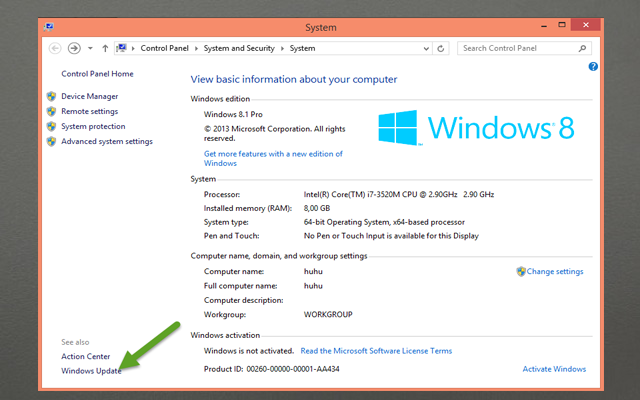The width and height of the screenshot is (640, 400).
Task: Open Action Center link
Action: tap(85, 356)
